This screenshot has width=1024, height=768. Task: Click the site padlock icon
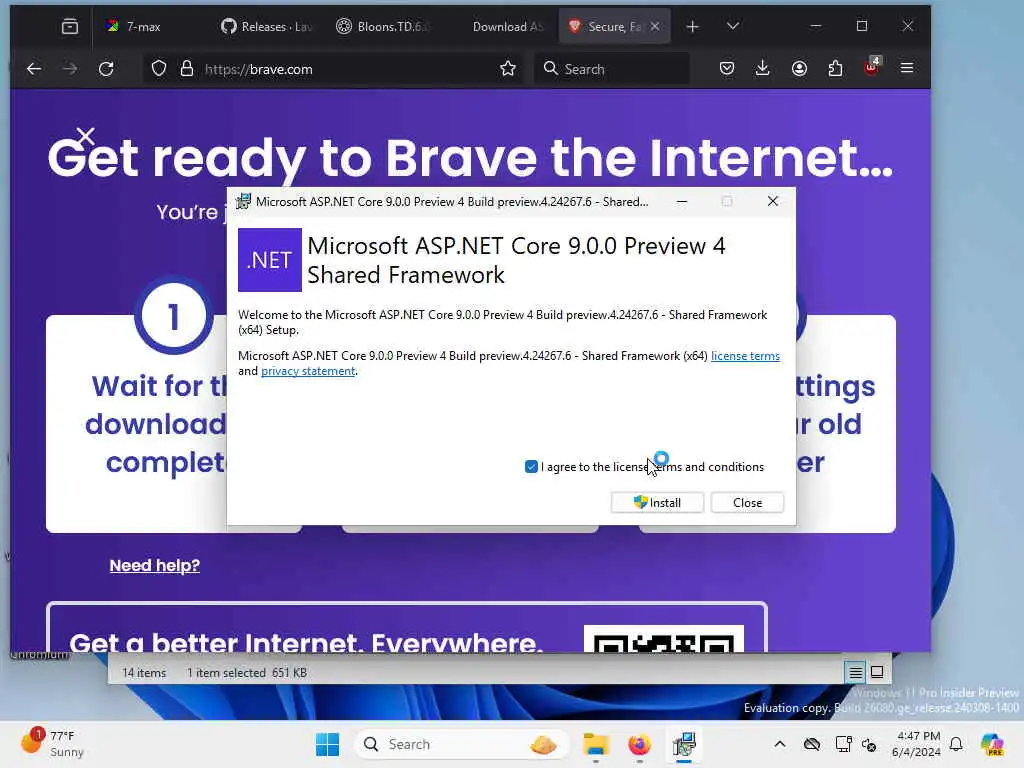click(187, 69)
